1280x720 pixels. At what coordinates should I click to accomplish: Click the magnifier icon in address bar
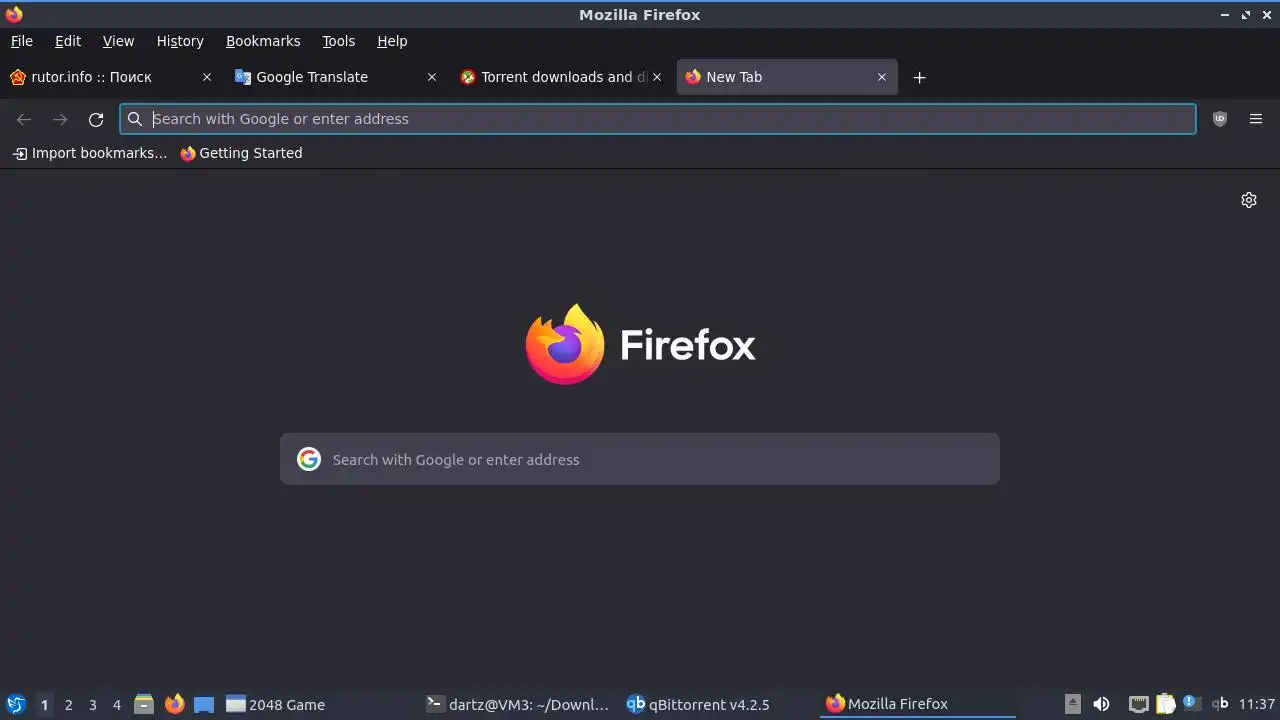(135, 119)
